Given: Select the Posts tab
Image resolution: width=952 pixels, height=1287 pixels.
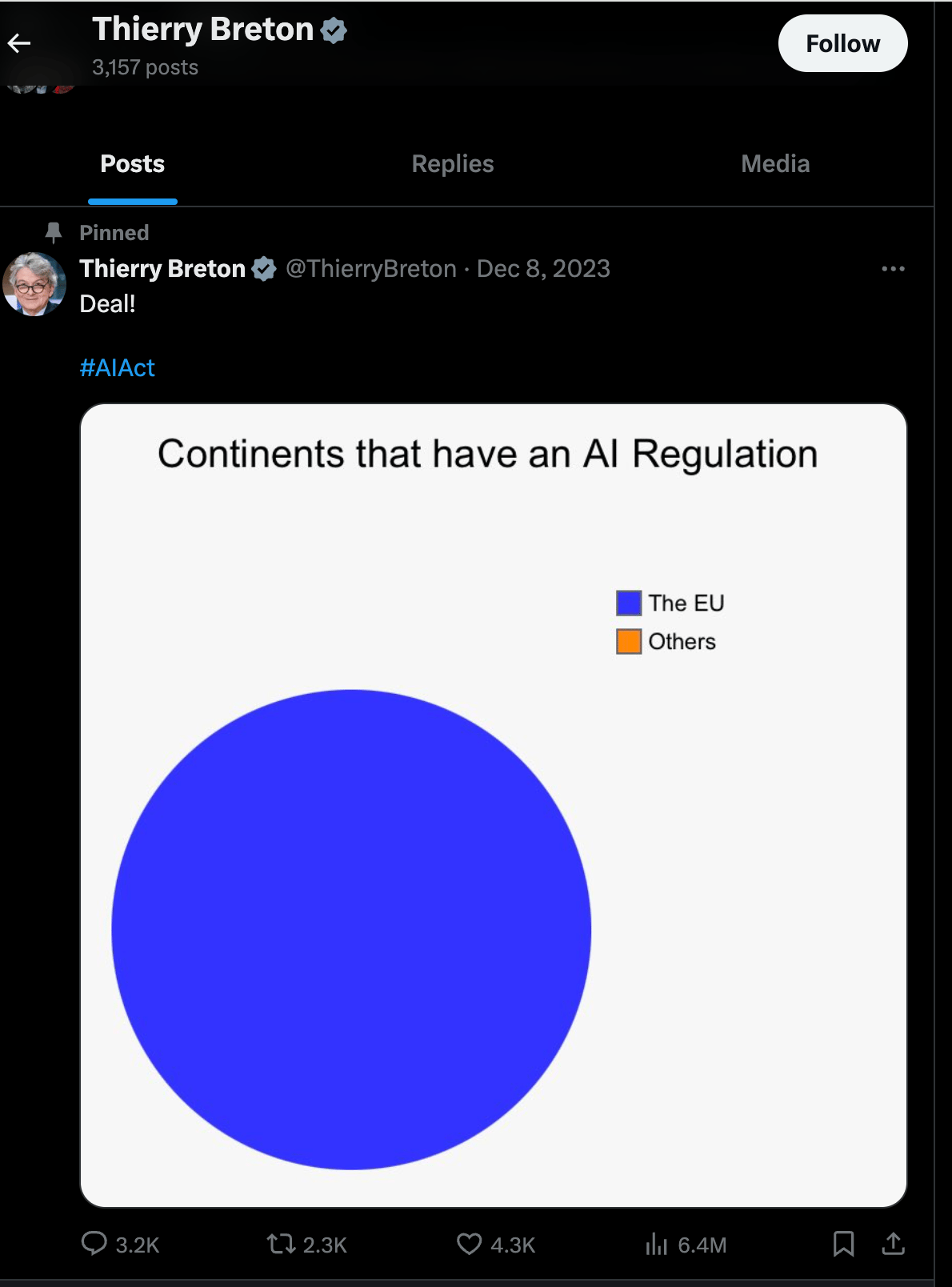Looking at the screenshot, I should (x=133, y=164).
